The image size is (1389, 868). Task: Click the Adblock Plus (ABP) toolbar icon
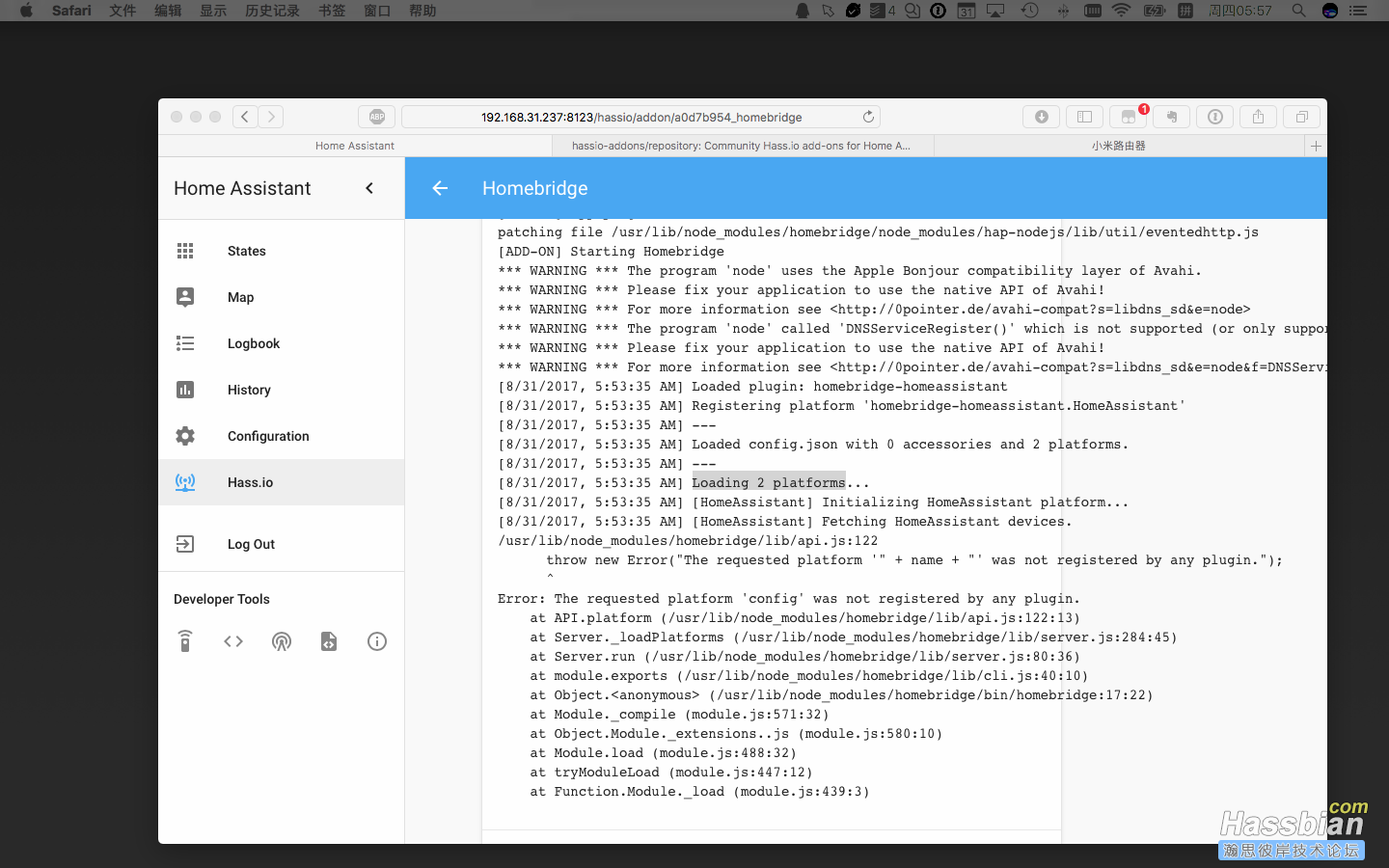pyautogui.click(x=377, y=117)
